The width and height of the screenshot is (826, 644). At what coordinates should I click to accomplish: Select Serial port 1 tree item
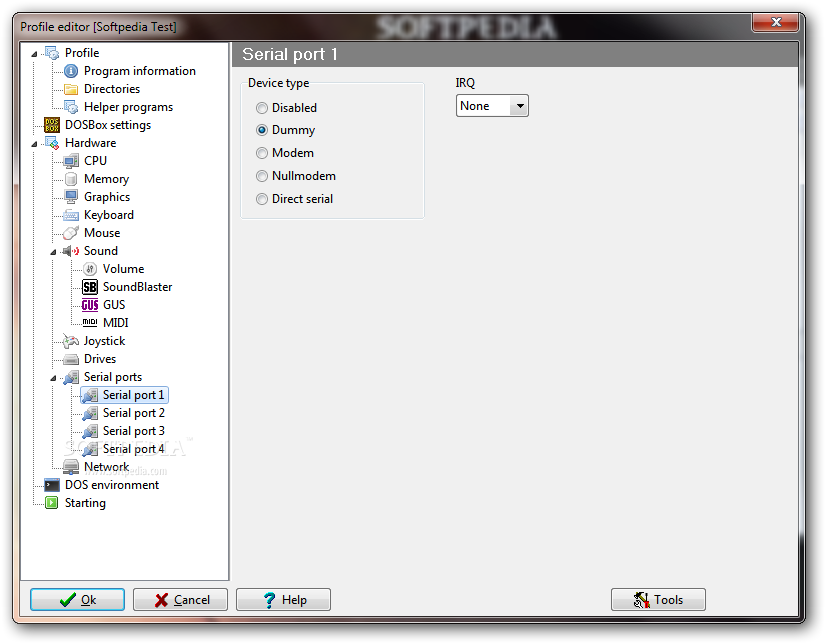pos(133,395)
